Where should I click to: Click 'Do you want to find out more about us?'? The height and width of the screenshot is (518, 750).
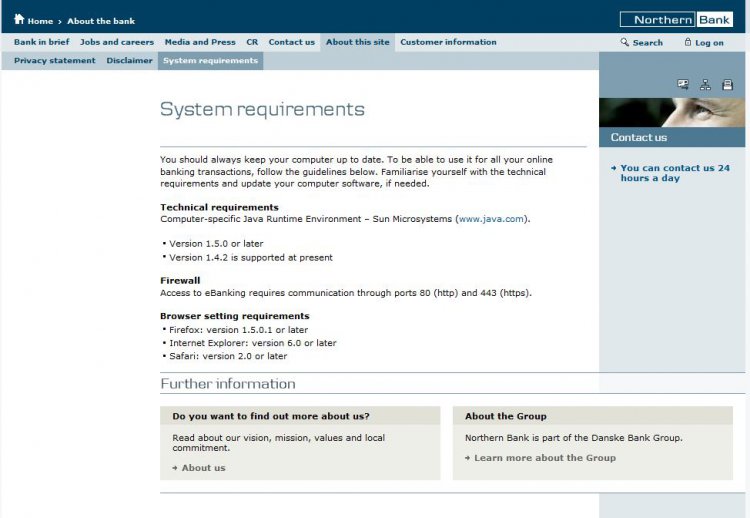(x=271, y=416)
